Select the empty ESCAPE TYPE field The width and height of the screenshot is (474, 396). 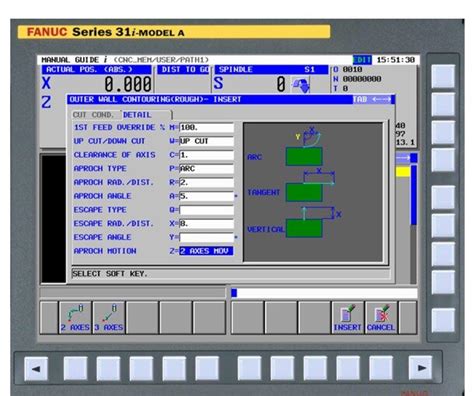point(206,210)
